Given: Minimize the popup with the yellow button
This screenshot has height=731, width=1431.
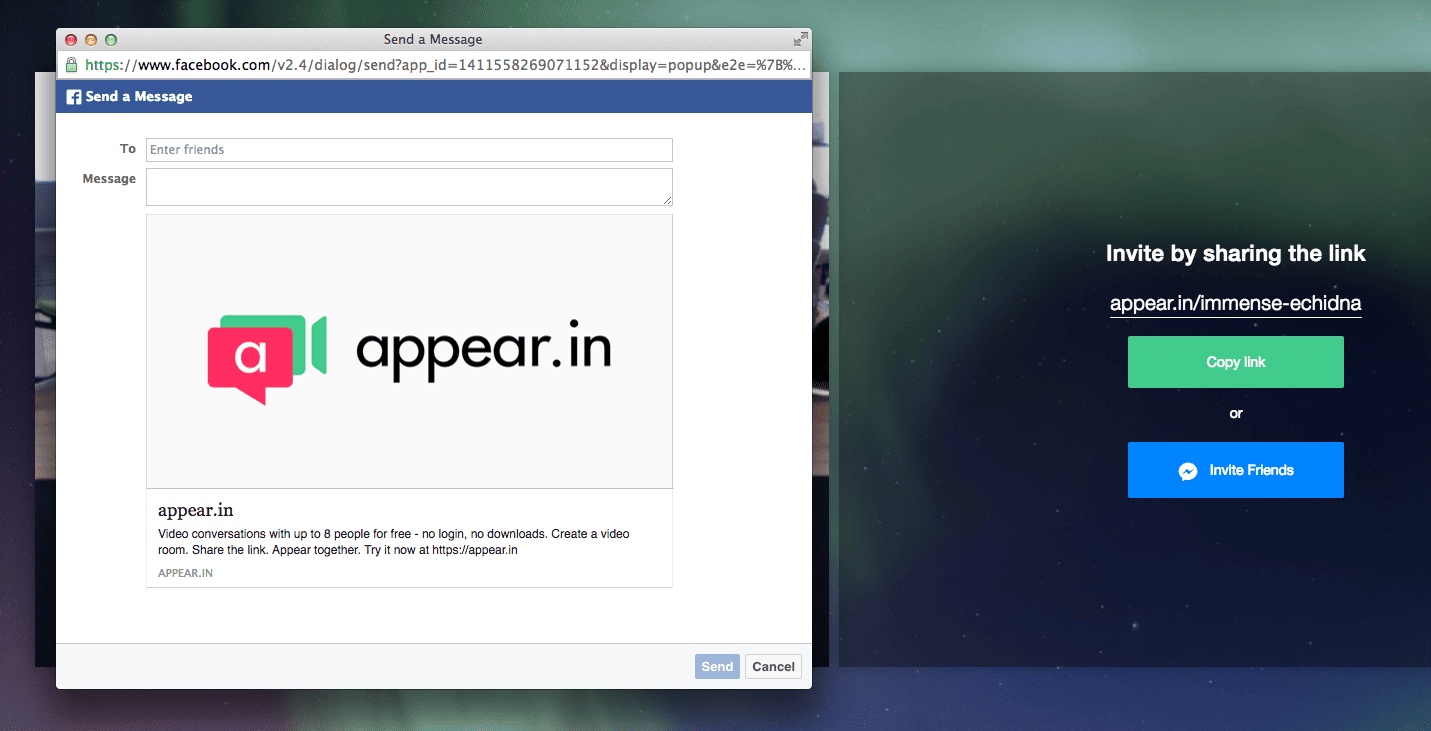Looking at the screenshot, I should [x=91, y=40].
